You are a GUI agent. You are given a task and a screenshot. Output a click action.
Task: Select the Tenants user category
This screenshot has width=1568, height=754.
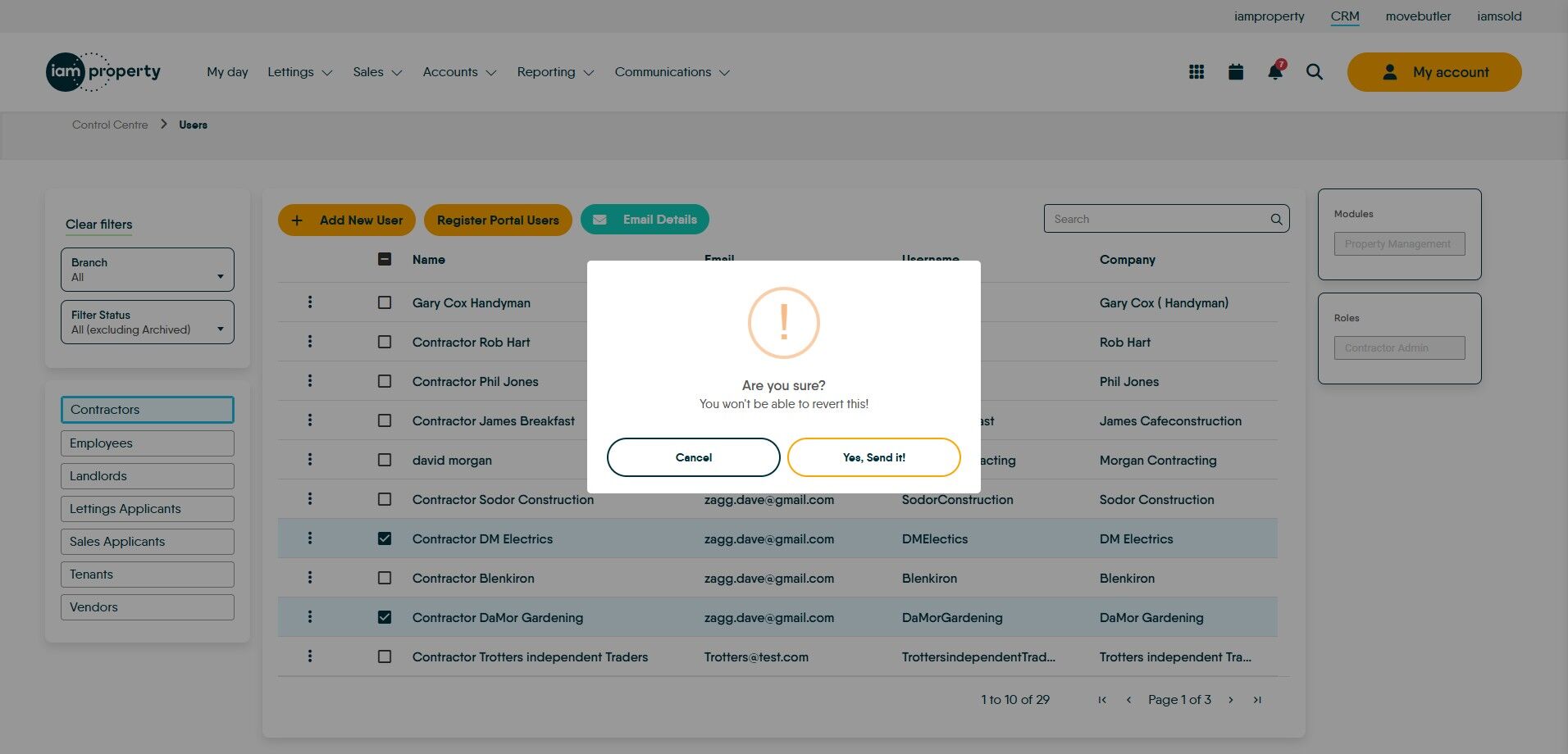[148, 575]
